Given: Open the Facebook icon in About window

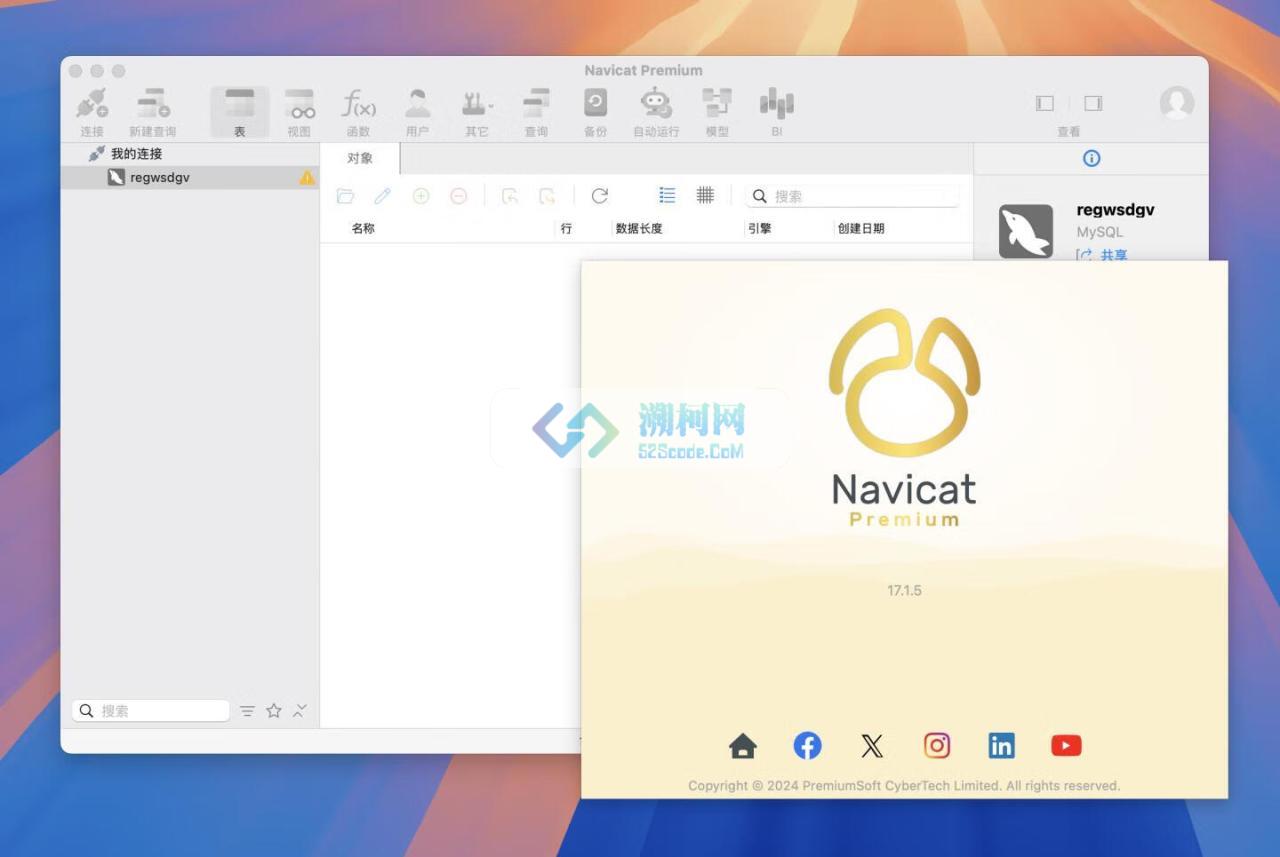Looking at the screenshot, I should coord(808,746).
